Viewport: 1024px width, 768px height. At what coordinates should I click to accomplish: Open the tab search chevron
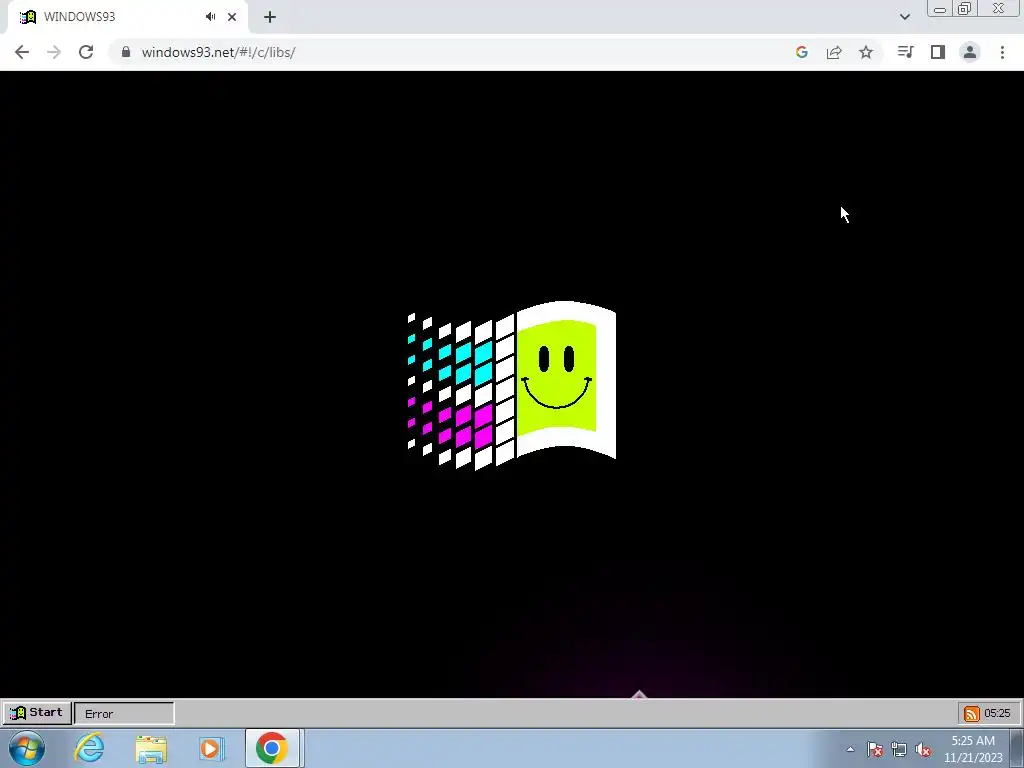(x=904, y=17)
